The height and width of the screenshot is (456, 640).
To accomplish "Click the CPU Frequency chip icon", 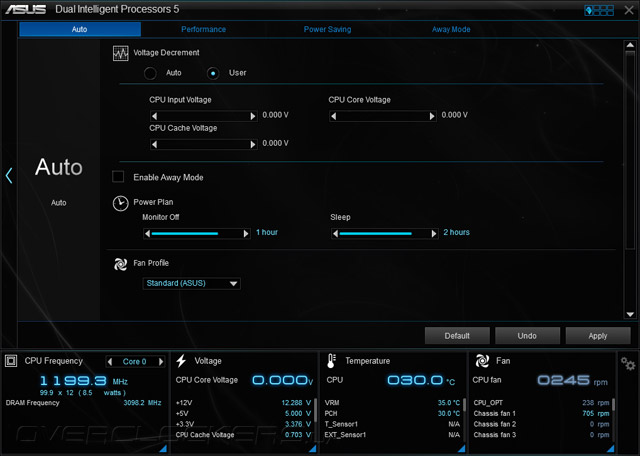I will [x=11, y=361].
